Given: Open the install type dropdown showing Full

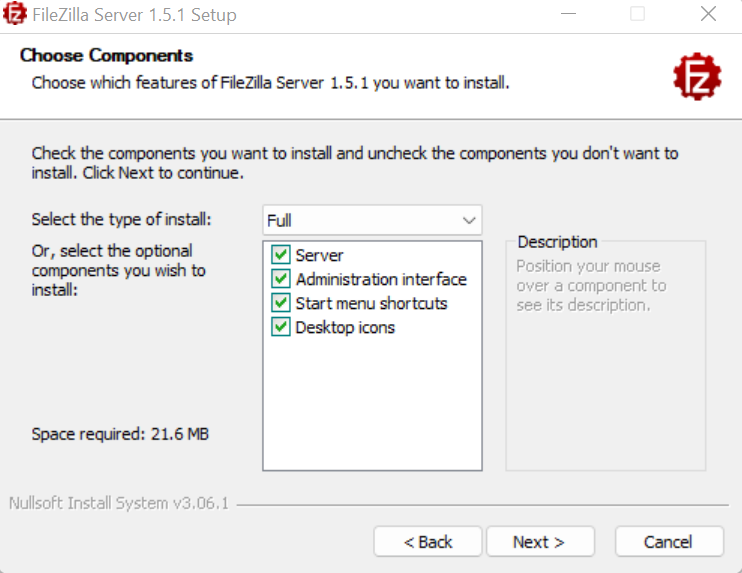Looking at the screenshot, I should 372,220.
